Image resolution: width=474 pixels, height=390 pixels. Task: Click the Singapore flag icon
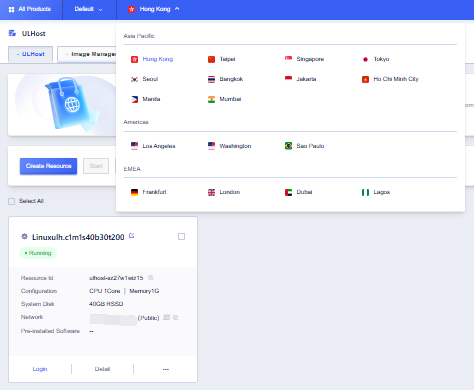tap(288, 59)
